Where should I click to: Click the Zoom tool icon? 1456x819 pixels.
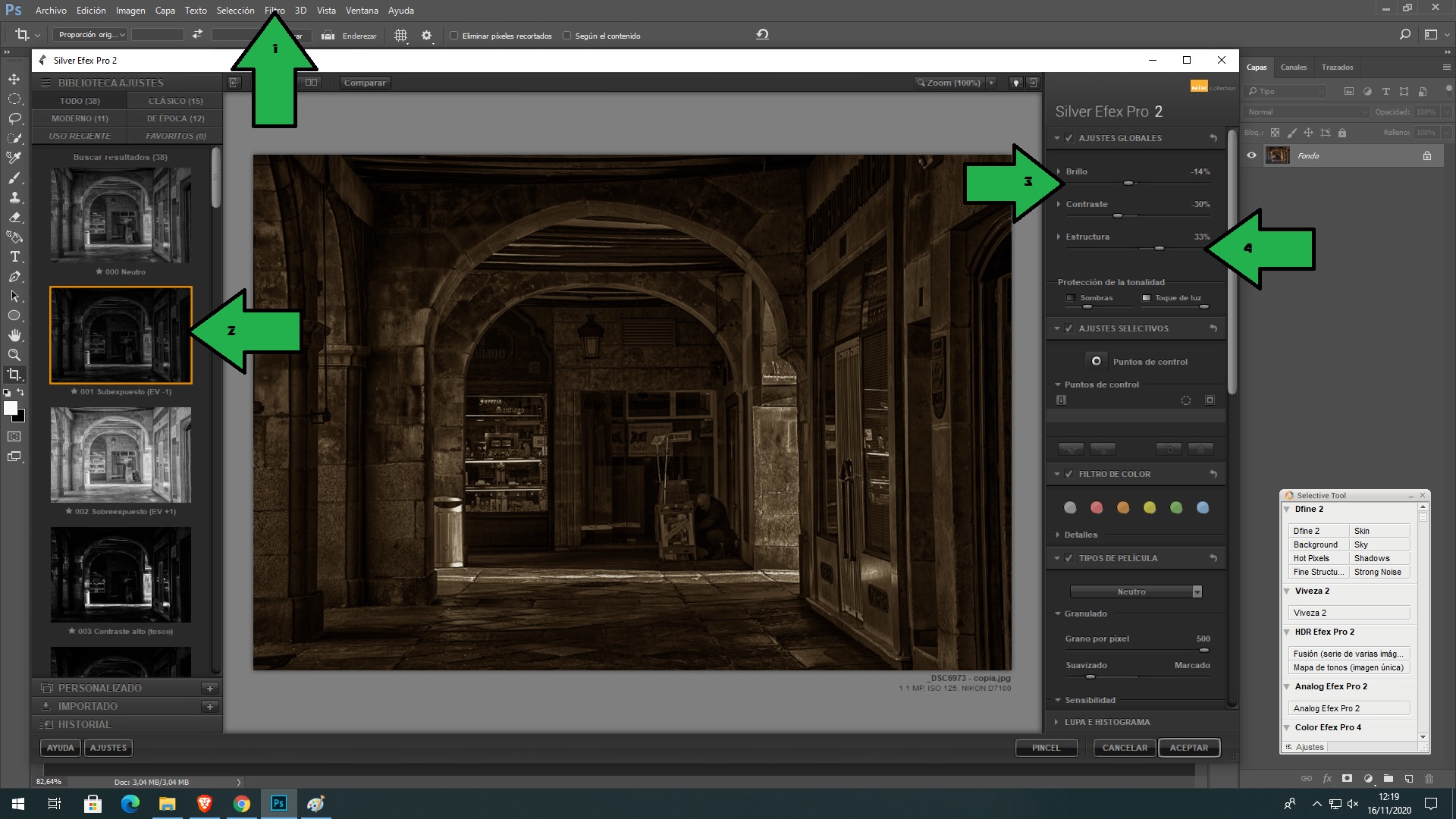pyautogui.click(x=14, y=355)
